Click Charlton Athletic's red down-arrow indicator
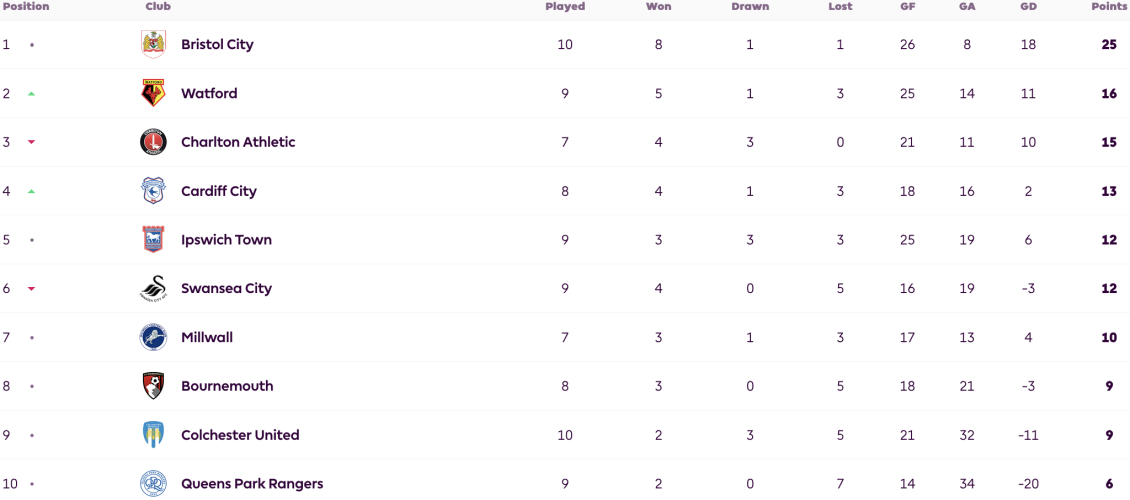The height and width of the screenshot is (500, 1130). point(31,143)
